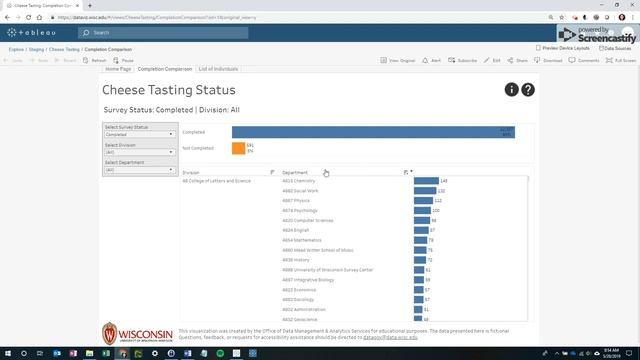Click Subscribe

[x=462, y=60]
